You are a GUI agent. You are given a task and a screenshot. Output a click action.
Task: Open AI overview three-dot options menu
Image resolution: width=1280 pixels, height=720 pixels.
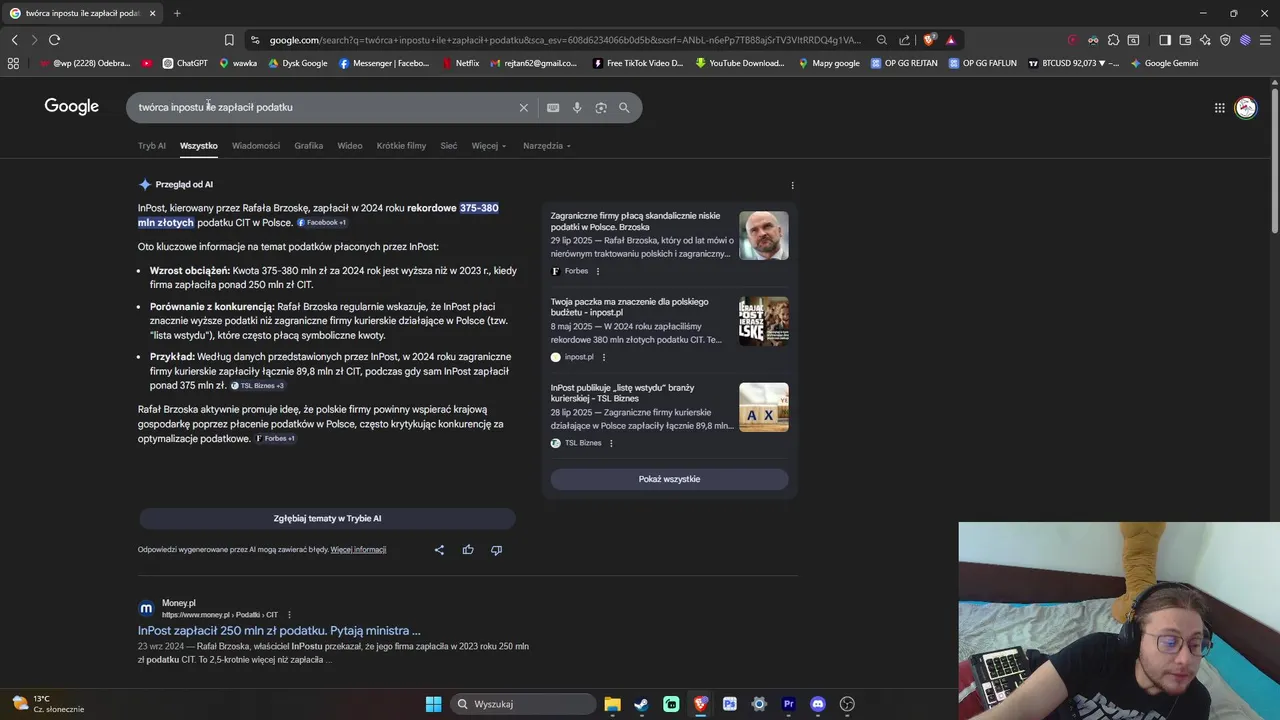click(792, 185)
